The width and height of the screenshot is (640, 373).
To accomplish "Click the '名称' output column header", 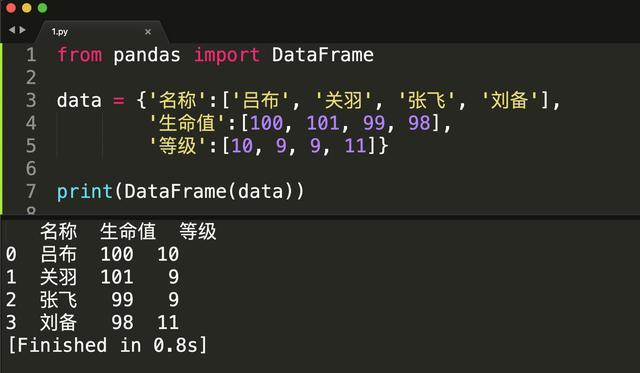I will 58,231.
